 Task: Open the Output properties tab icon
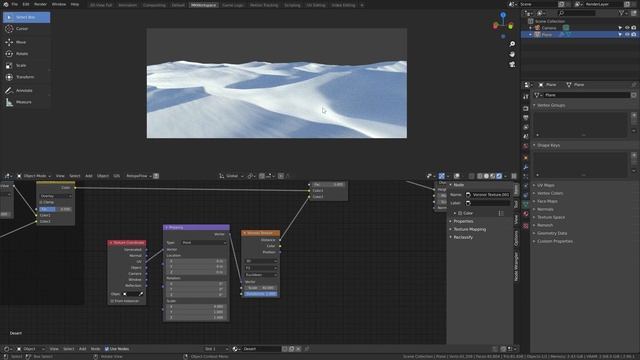(x=526, y=118)
